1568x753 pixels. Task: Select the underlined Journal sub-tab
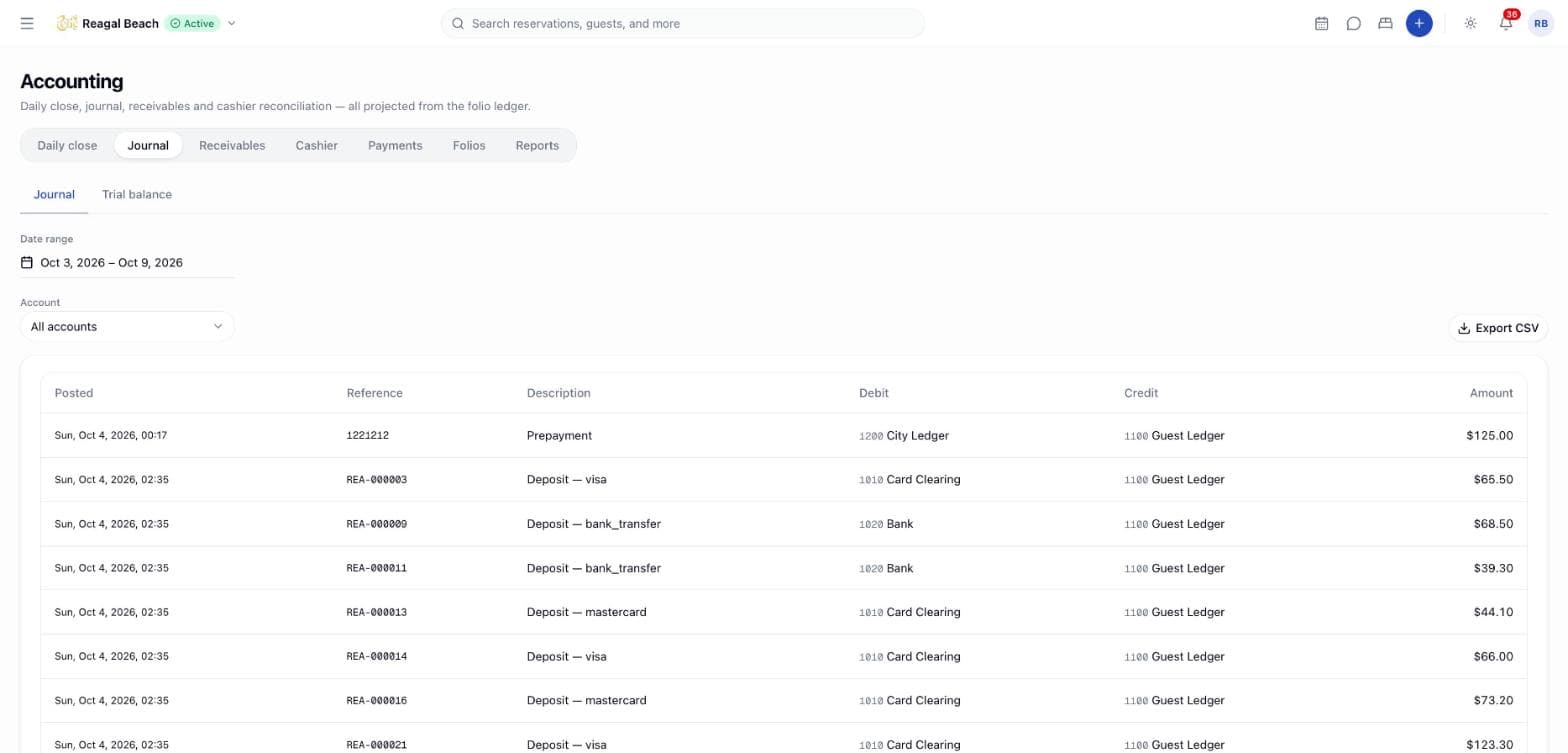(x=54, y=194)
